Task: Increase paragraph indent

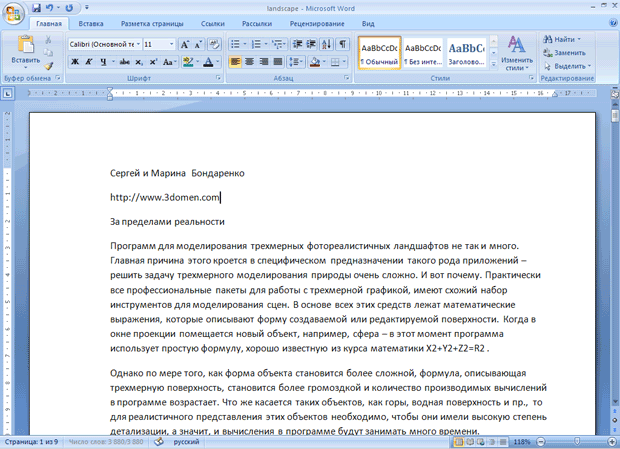Action: coord(311,44)
